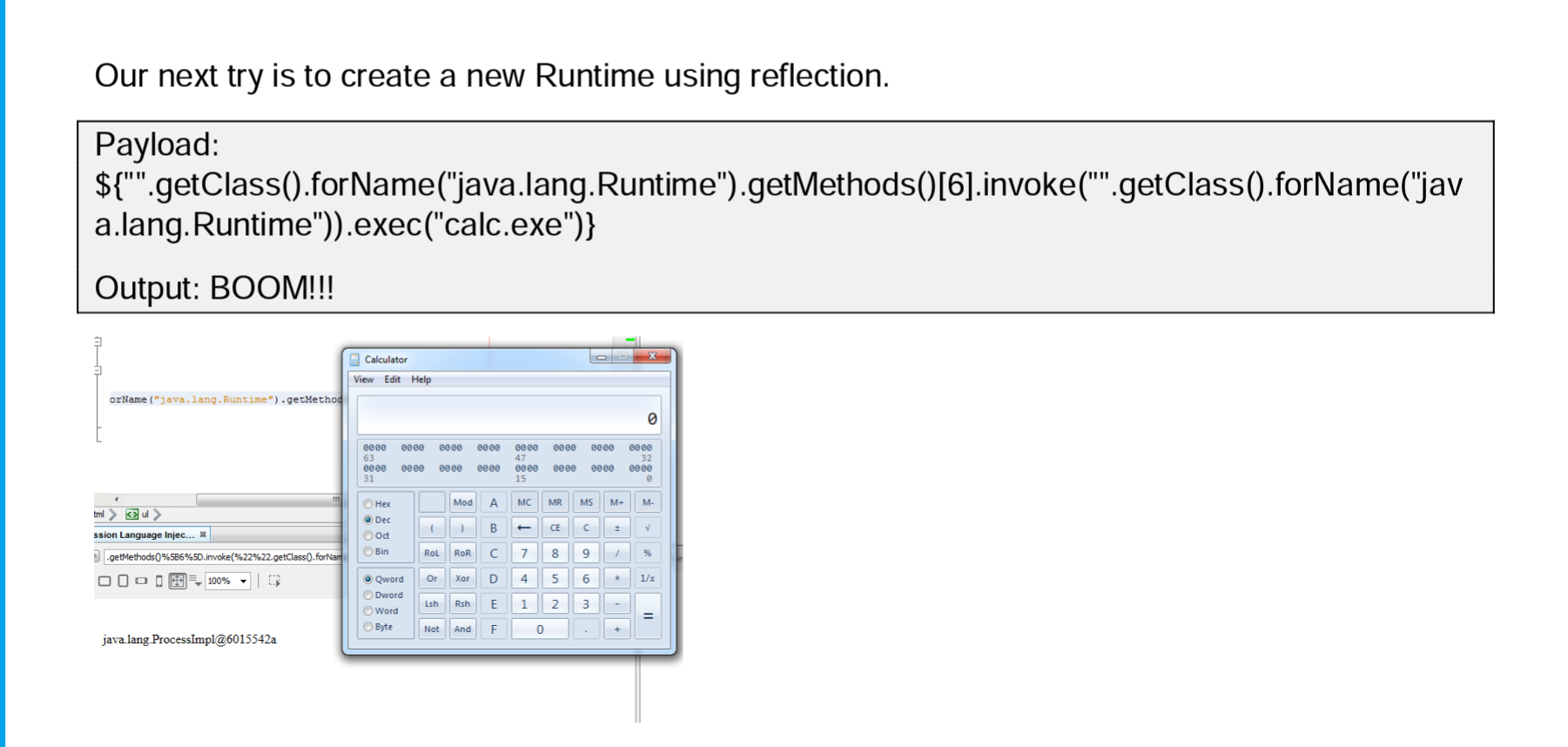Viewport: 1568px width, 747px height.
Task: Click the Lsh left shift key
Action: (x=432, y=603)
